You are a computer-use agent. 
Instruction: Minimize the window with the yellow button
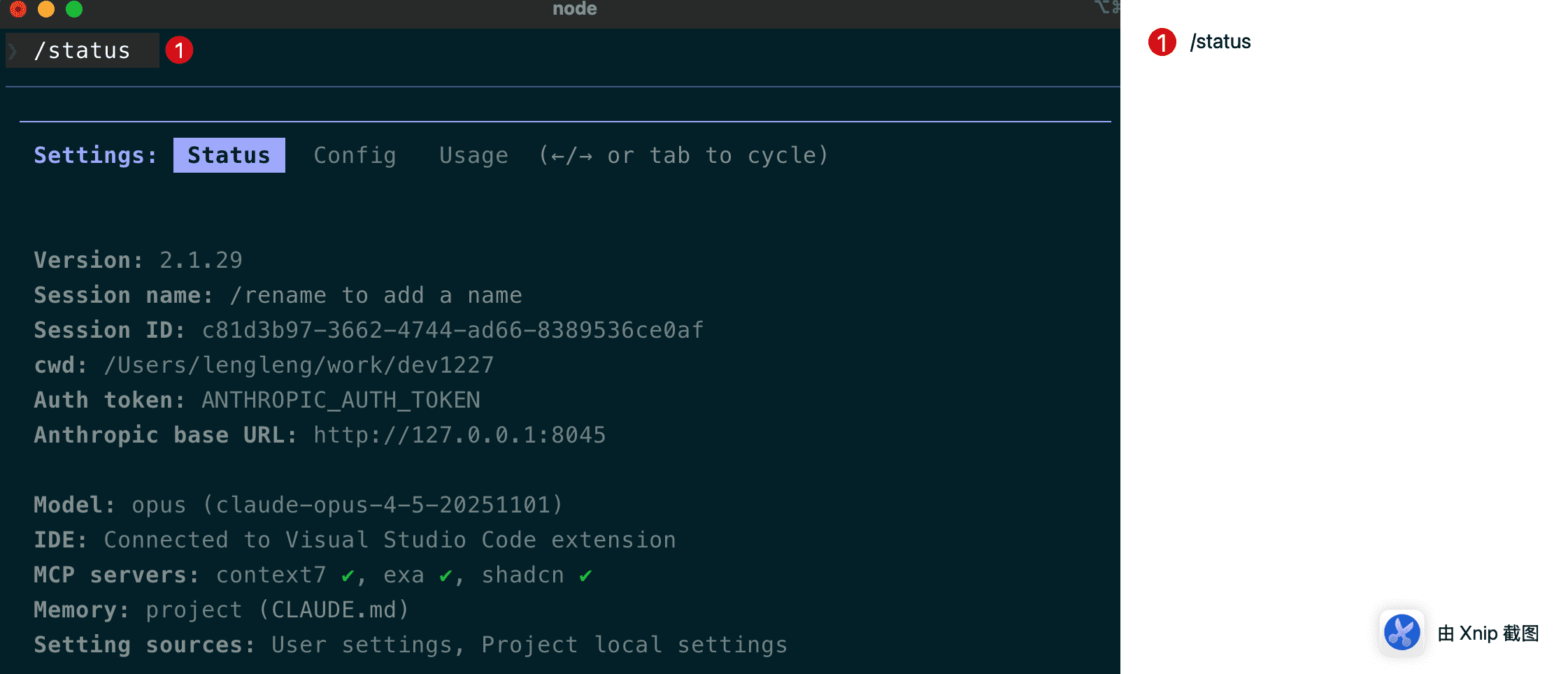click(x=46, y=9)
